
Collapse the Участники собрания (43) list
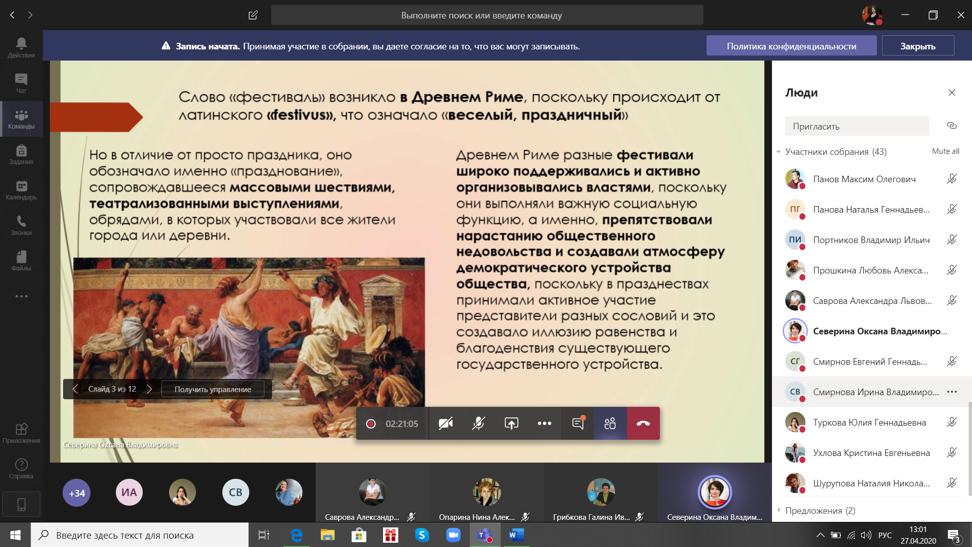[779, 152]
